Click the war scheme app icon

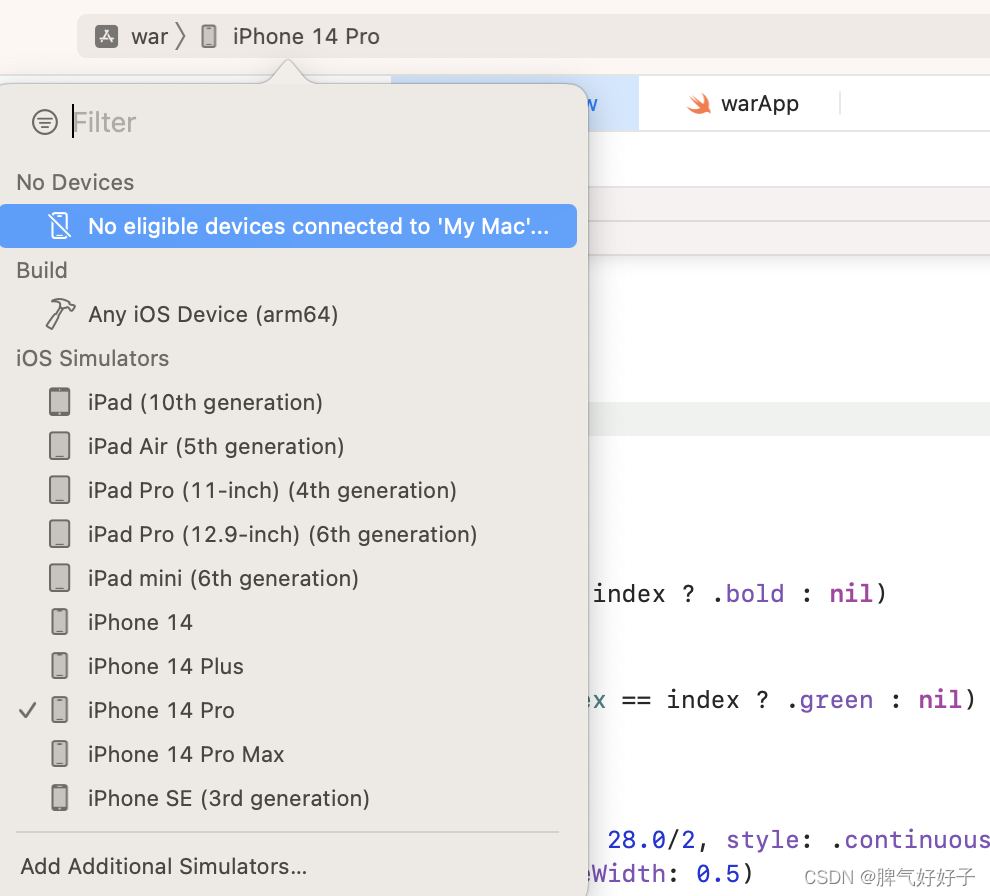(106, 37)
